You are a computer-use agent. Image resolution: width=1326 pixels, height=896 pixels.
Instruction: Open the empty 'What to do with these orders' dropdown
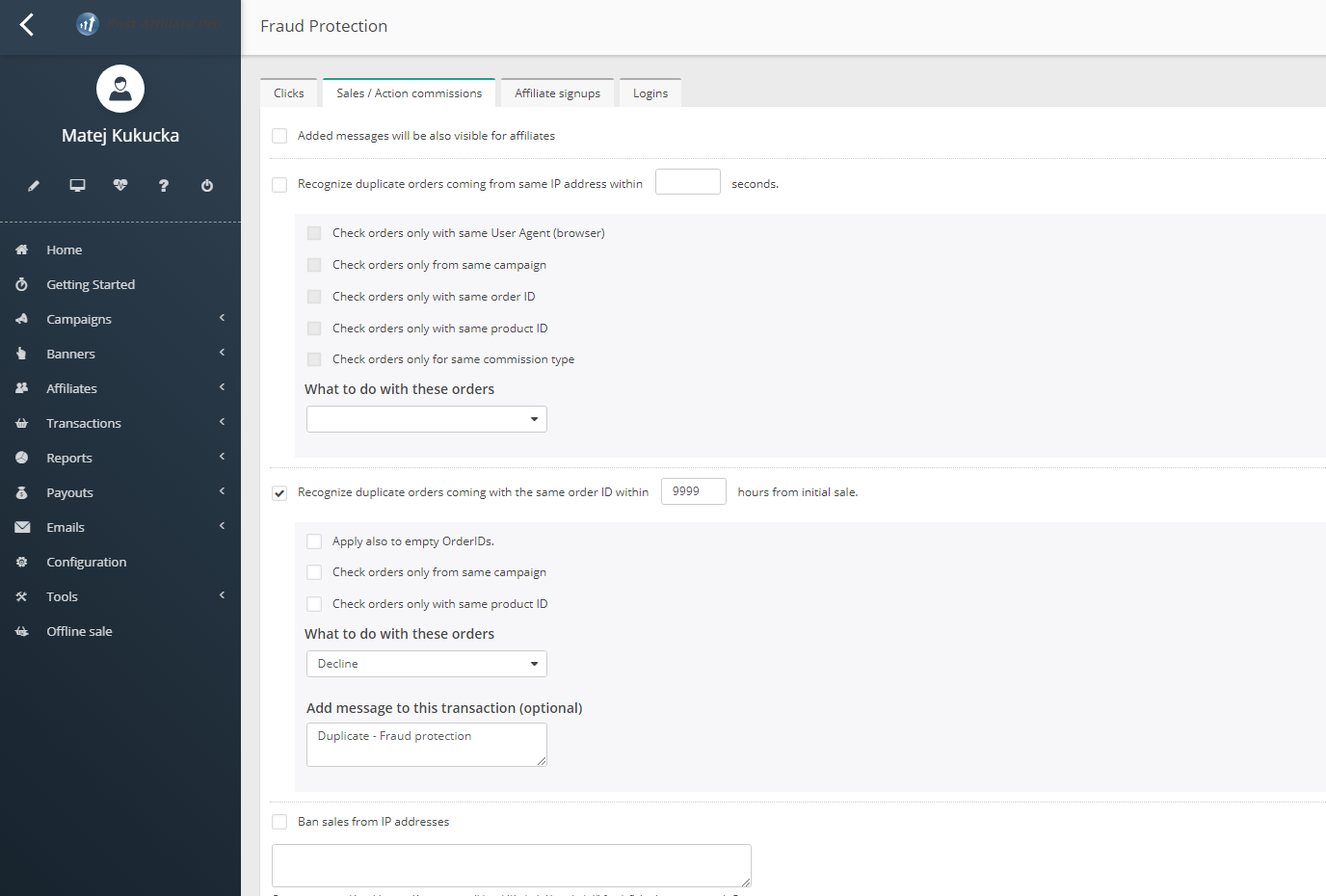point(426,419)
